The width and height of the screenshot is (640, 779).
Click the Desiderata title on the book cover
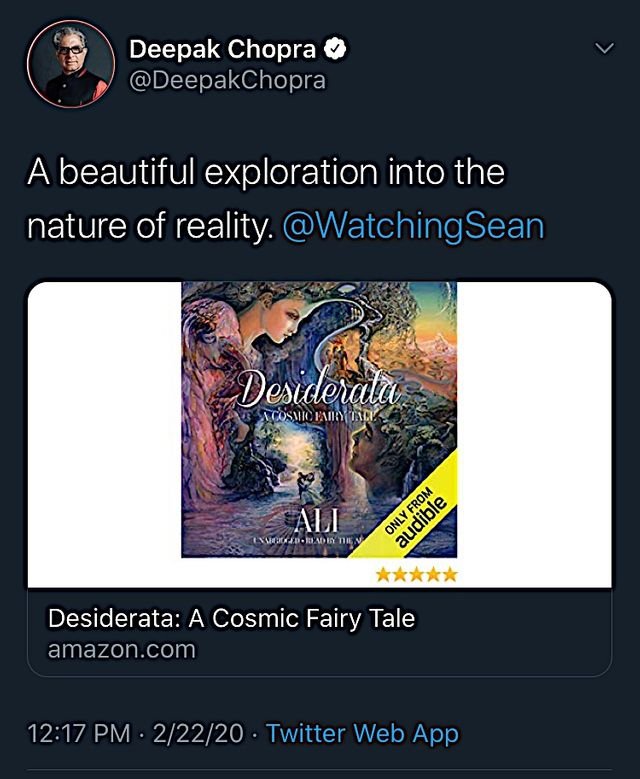317,390
